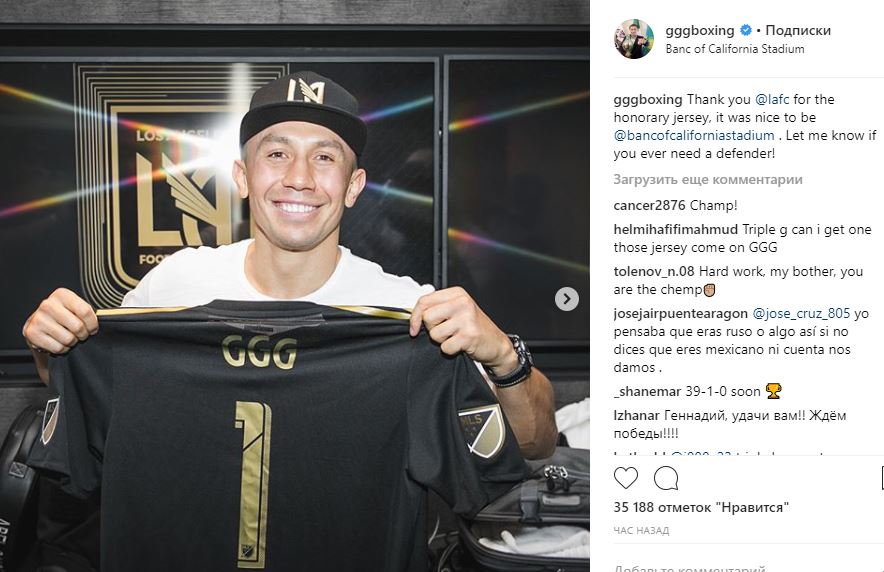Open lzhanar commenter profile
Image resolution: width=884 pixels, height=572 pixels.
(637, 416)
